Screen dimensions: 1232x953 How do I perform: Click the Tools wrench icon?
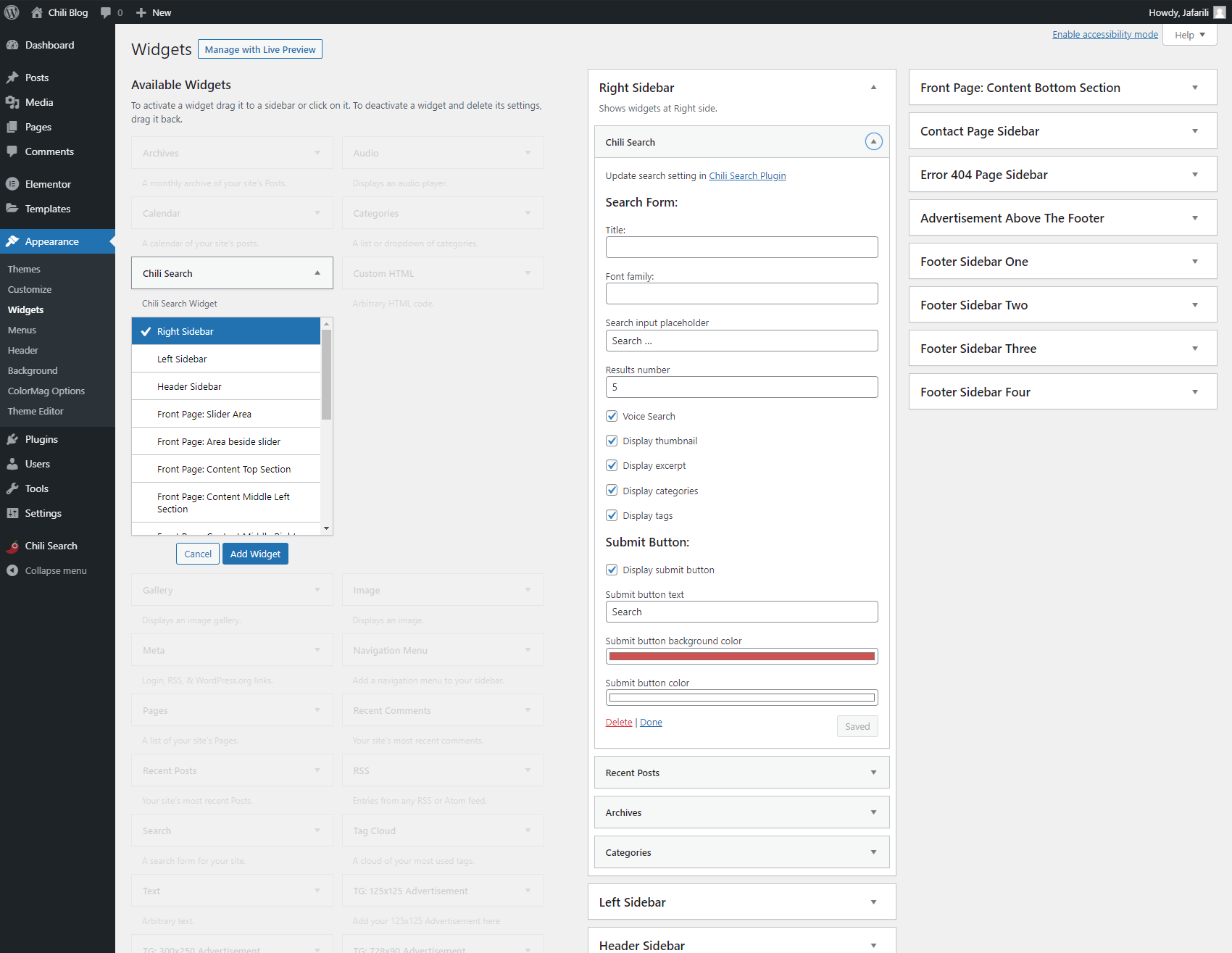[x=12, y=488]
